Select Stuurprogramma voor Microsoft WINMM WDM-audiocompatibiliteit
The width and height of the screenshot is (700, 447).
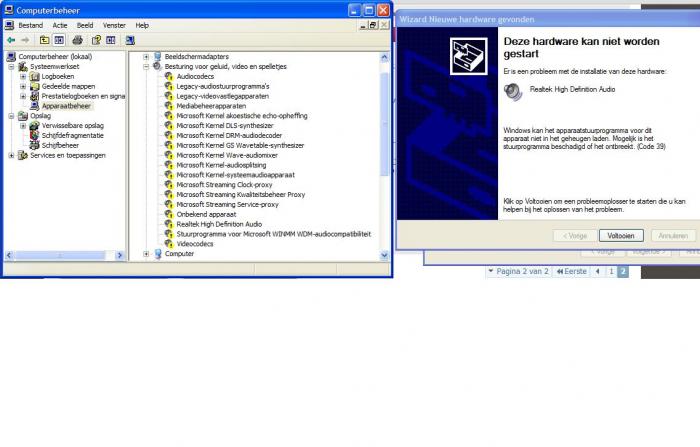tap(274, 234)
